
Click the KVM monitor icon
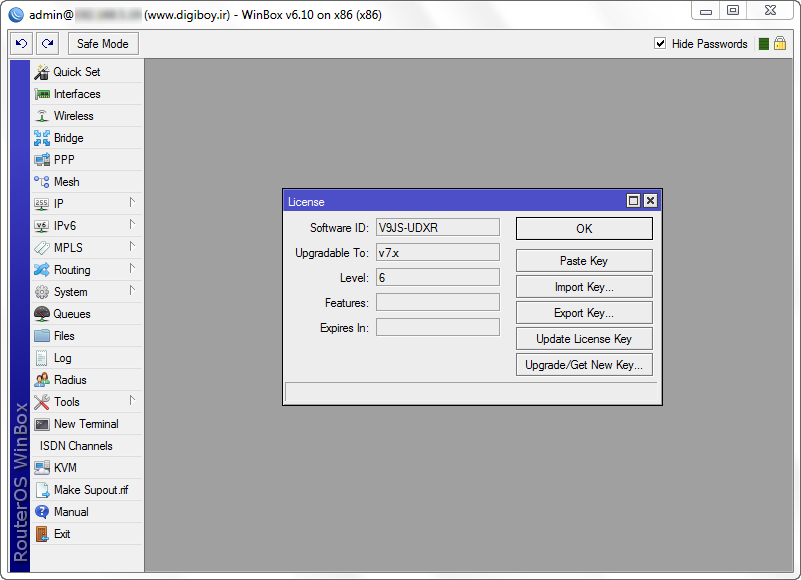point(42,468)
